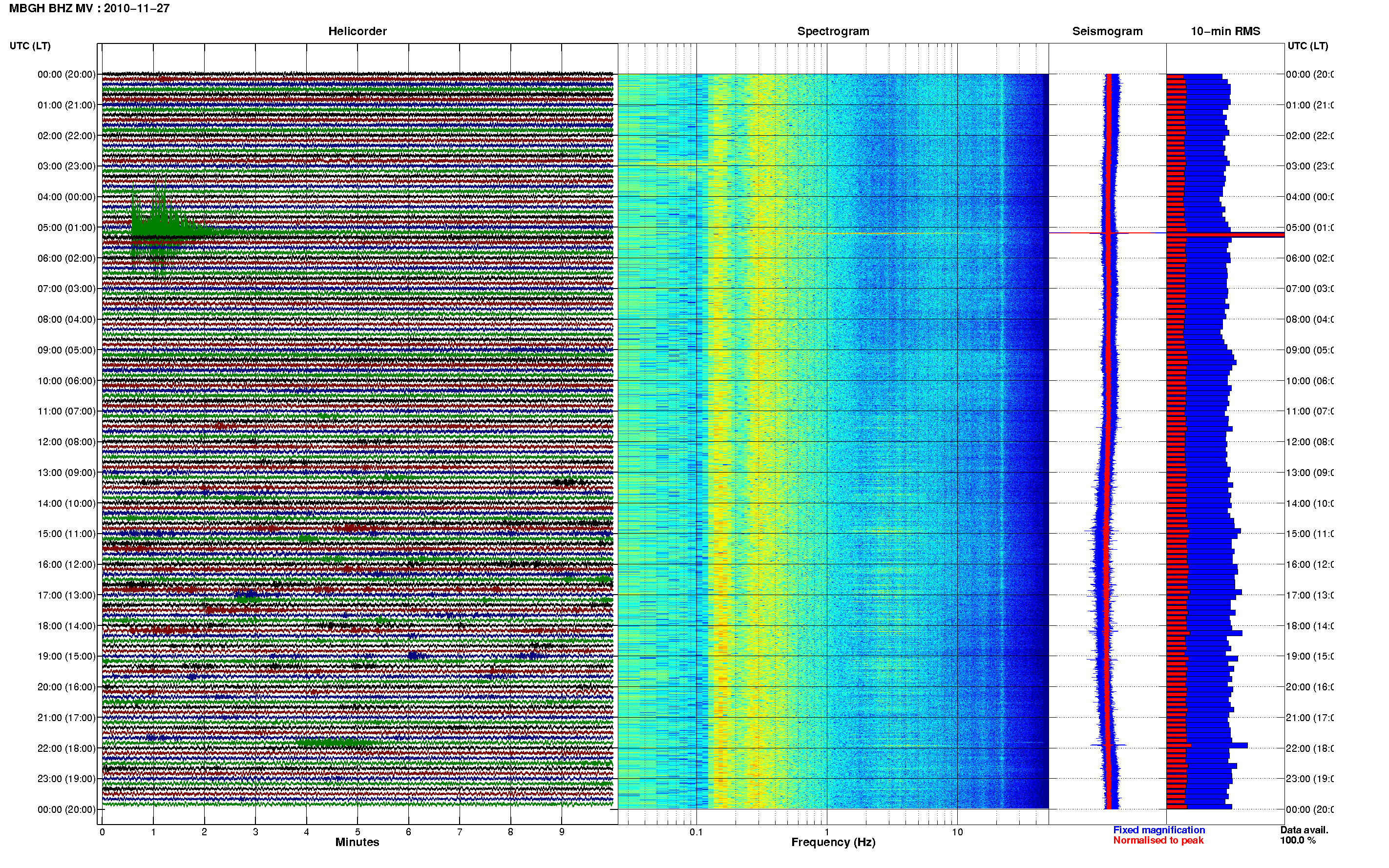Click the '0' tick on the Minutes axis
Screen dimensions: 1389x868
click(102, 832)
